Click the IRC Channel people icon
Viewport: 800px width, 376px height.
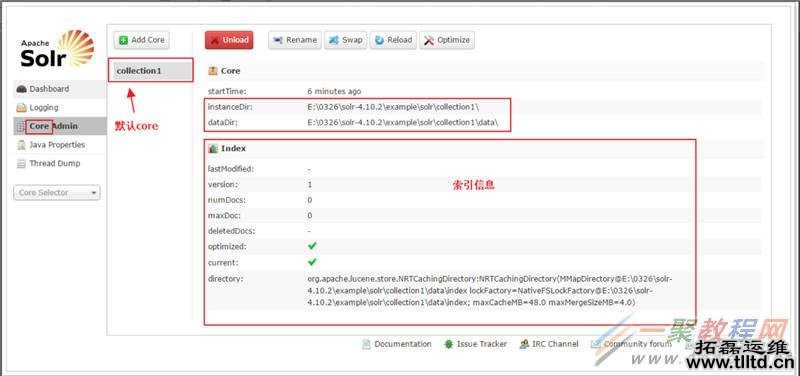(x=523, y=344)
